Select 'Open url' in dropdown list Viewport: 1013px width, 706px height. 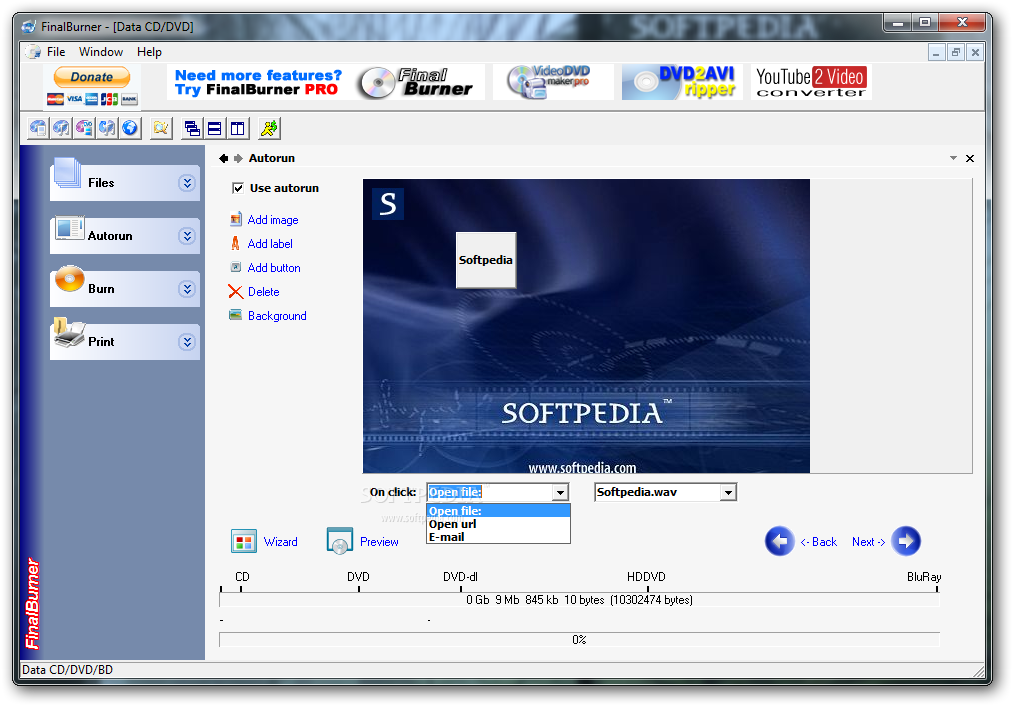pyautogui.click(x=498, y=524)
